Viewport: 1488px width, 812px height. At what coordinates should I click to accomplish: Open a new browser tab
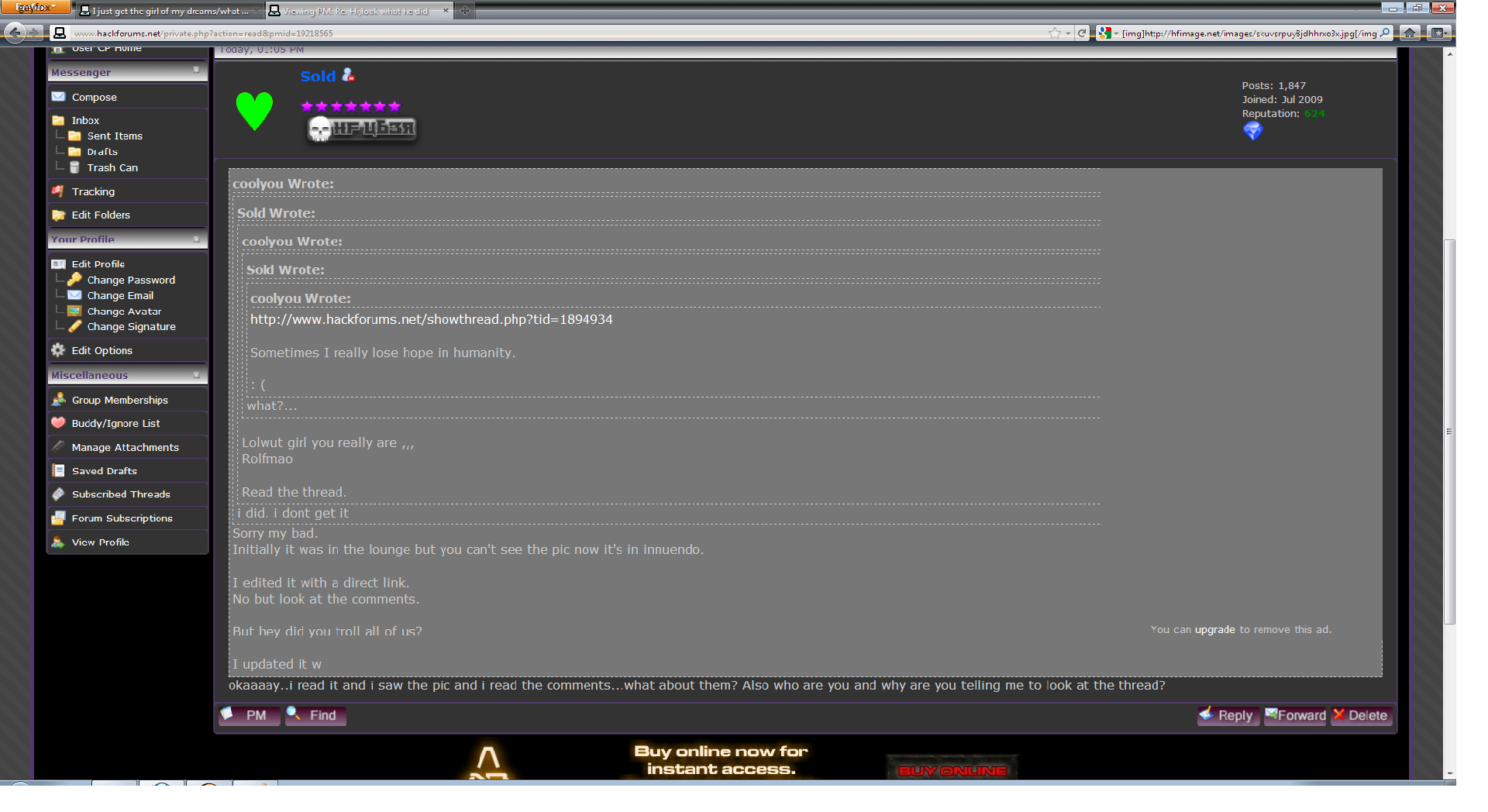click(x=464, y=11)
